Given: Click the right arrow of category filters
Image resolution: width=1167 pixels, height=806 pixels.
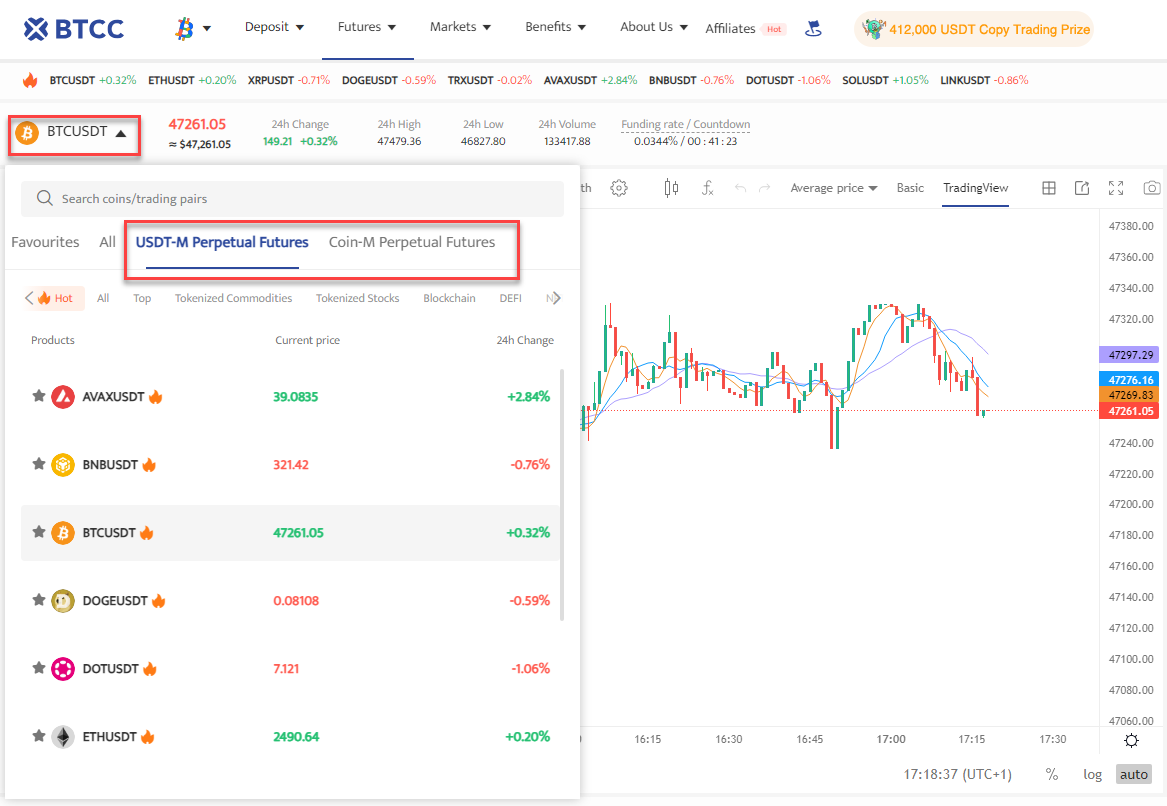Looking at the screenshot, I should coord(556,298).
